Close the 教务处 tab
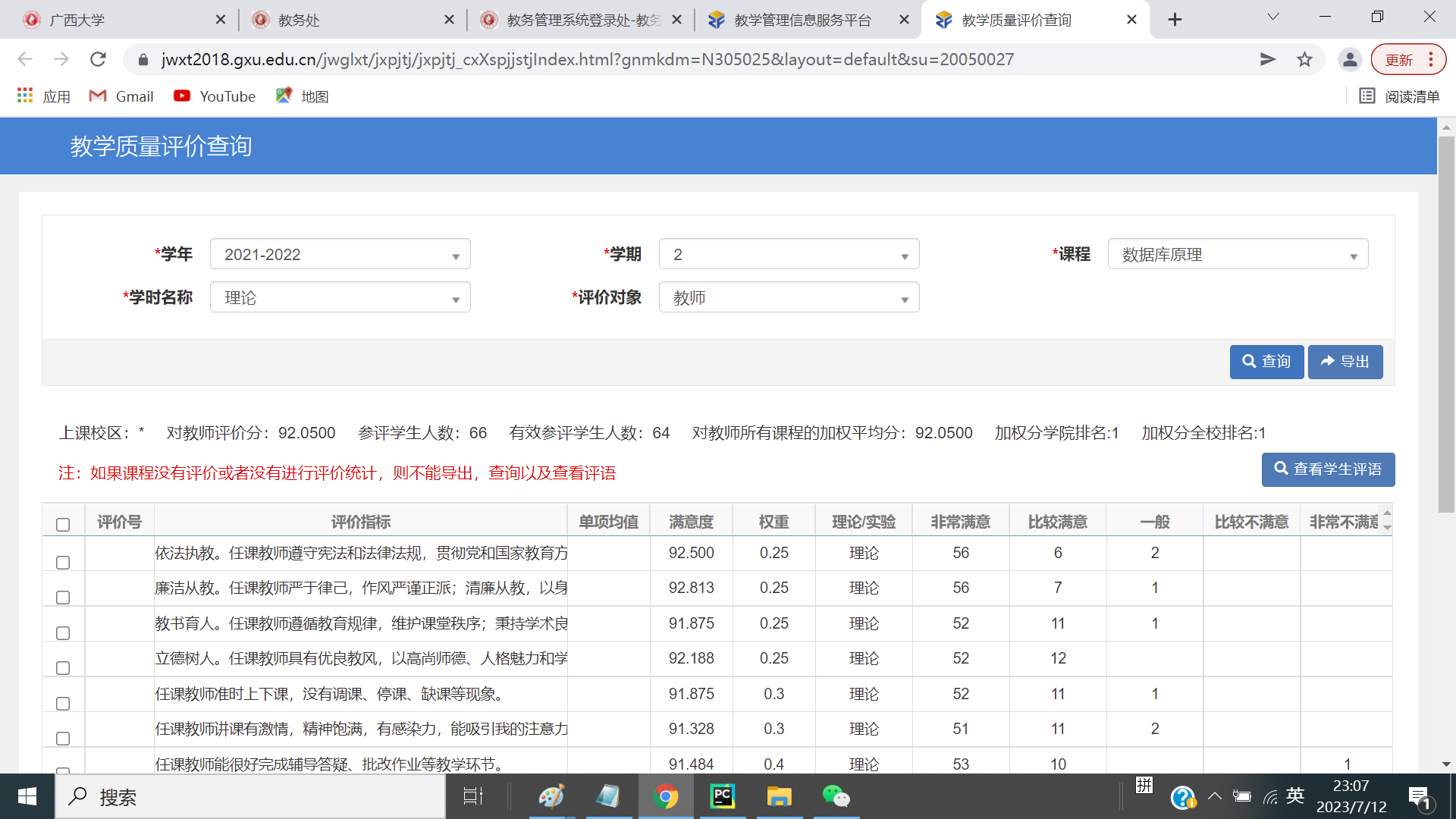The width and height of the screenshot is (1456, 819). click(449, 20)
